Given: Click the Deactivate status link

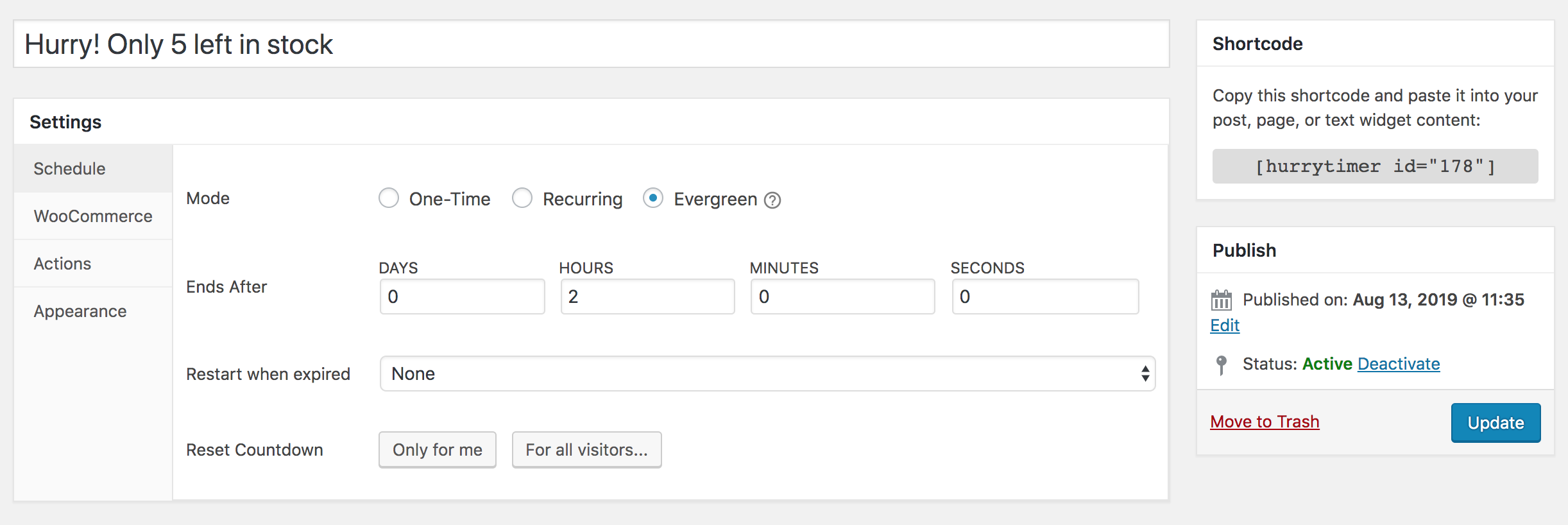Looking at the screenshot, I should tap(1399, 364).
